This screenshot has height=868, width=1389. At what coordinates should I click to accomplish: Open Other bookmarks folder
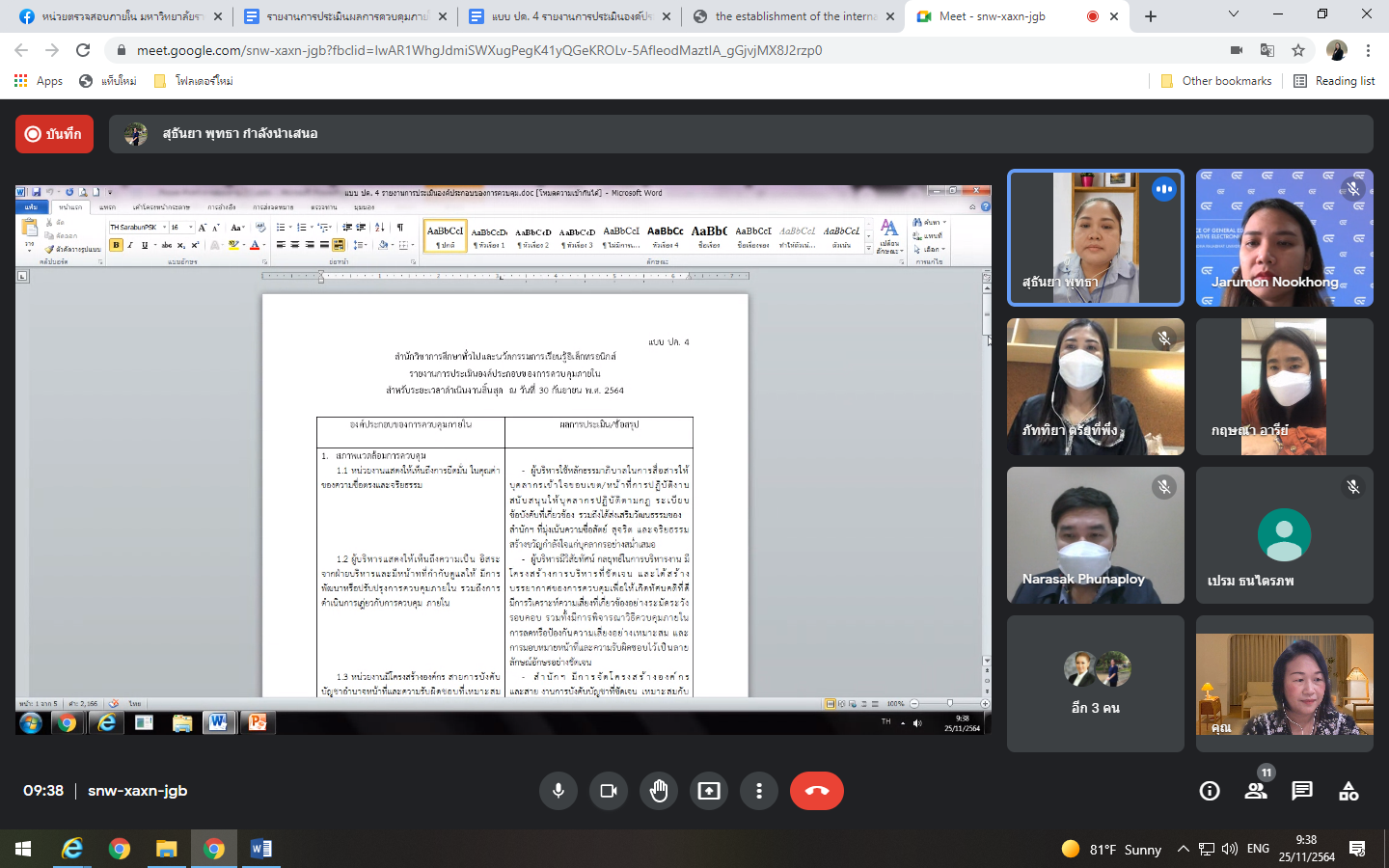coord(1216,81)
